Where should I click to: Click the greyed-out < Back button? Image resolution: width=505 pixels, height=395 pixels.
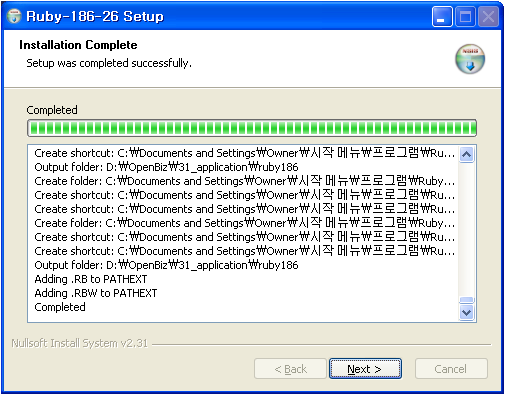point(290,369)
